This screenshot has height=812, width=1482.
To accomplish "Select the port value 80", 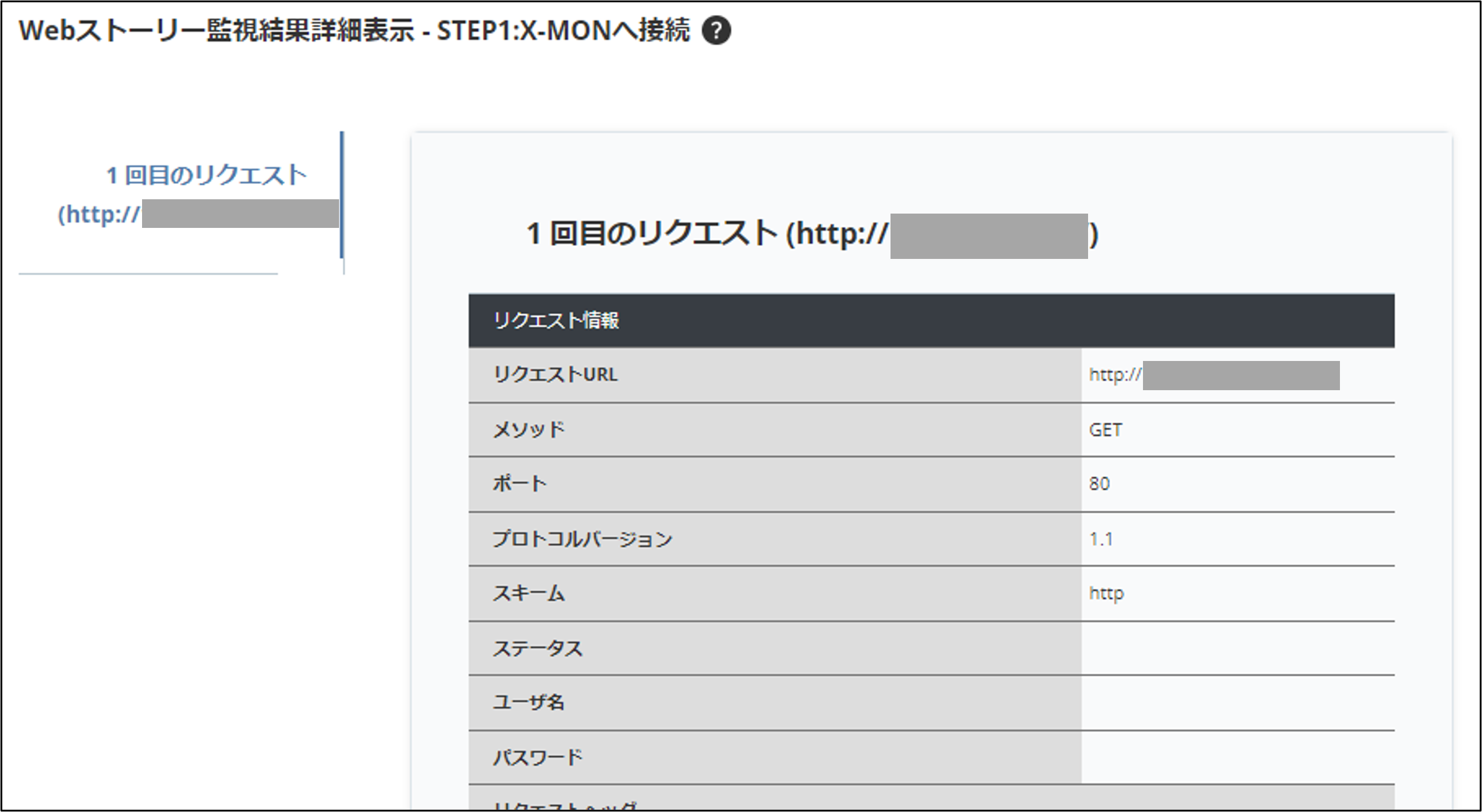I will [1099, 484].
